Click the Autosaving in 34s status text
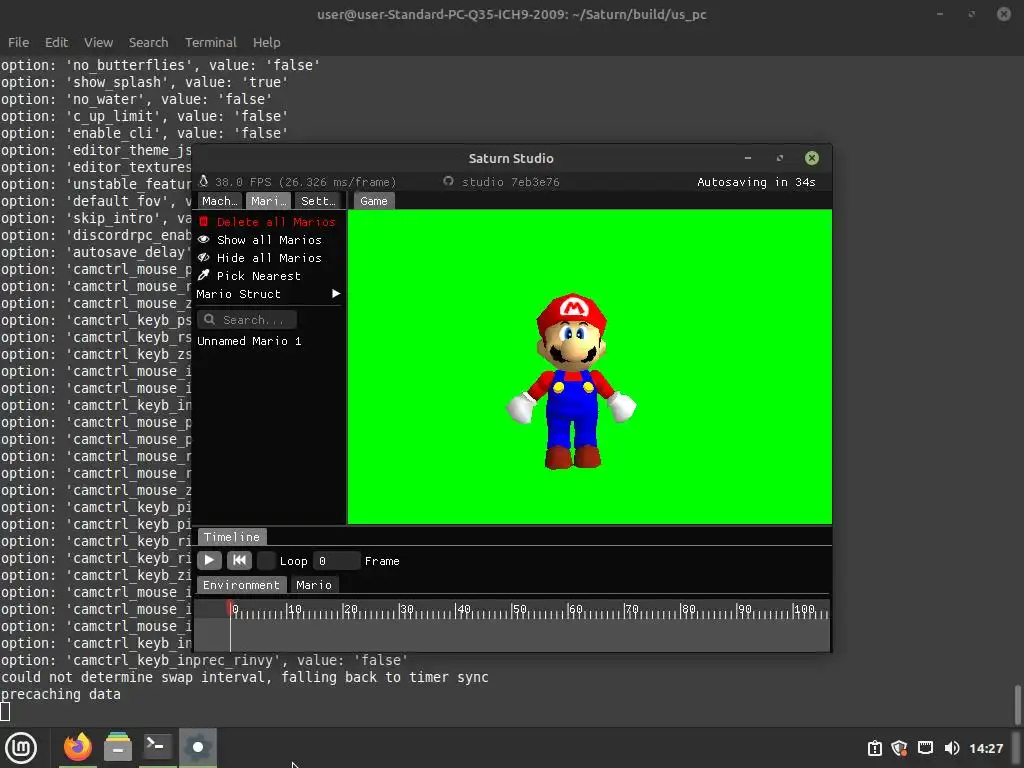 pos(756,182)
